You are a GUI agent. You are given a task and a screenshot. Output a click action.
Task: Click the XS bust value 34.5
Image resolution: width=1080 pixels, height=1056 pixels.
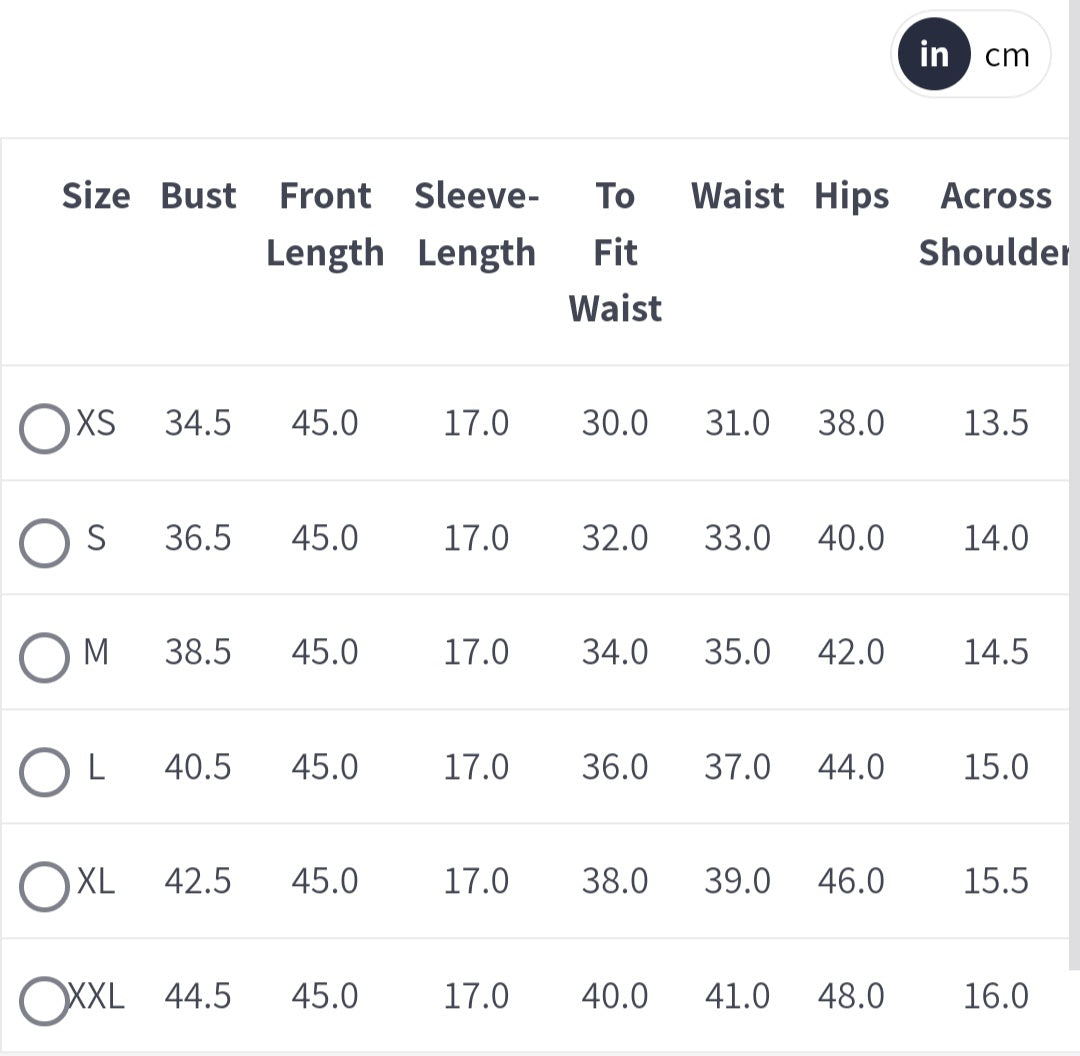tap(198, 423)
